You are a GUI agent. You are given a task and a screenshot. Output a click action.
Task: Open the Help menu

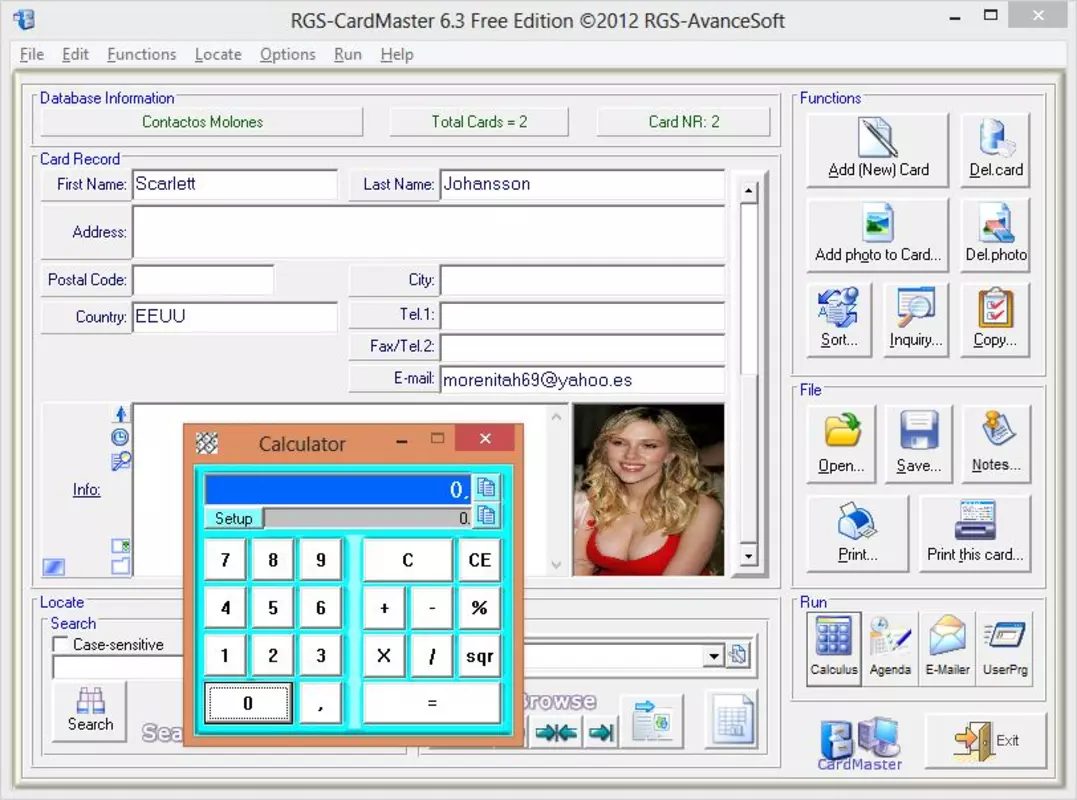[x=397, y=54]
